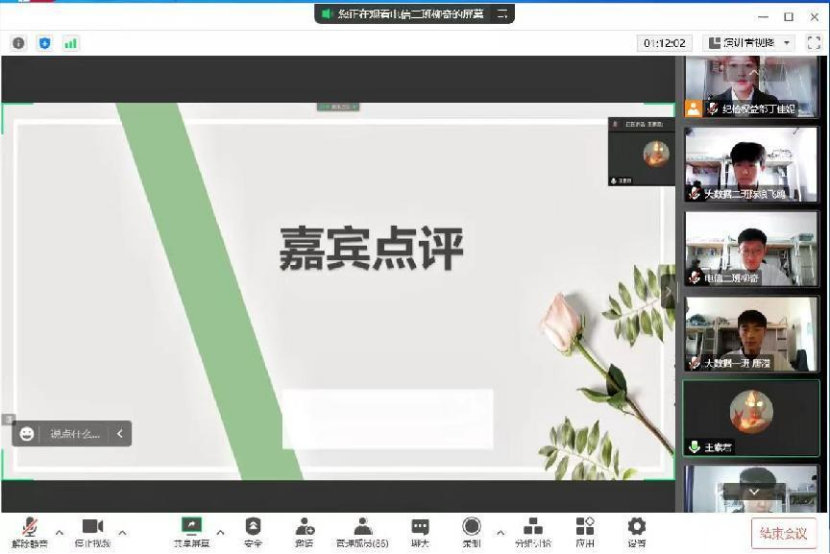830x554 pixels.
Task: Check network signal status icon
Action: coord(70,43)
